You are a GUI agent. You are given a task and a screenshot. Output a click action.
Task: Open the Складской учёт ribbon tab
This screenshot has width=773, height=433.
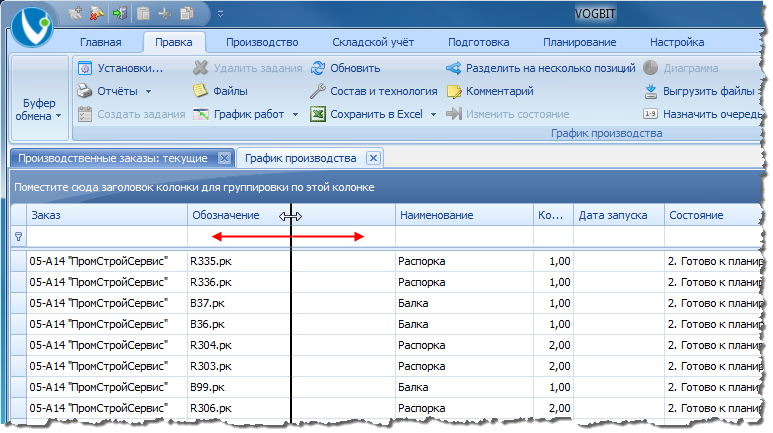[373, 42]
